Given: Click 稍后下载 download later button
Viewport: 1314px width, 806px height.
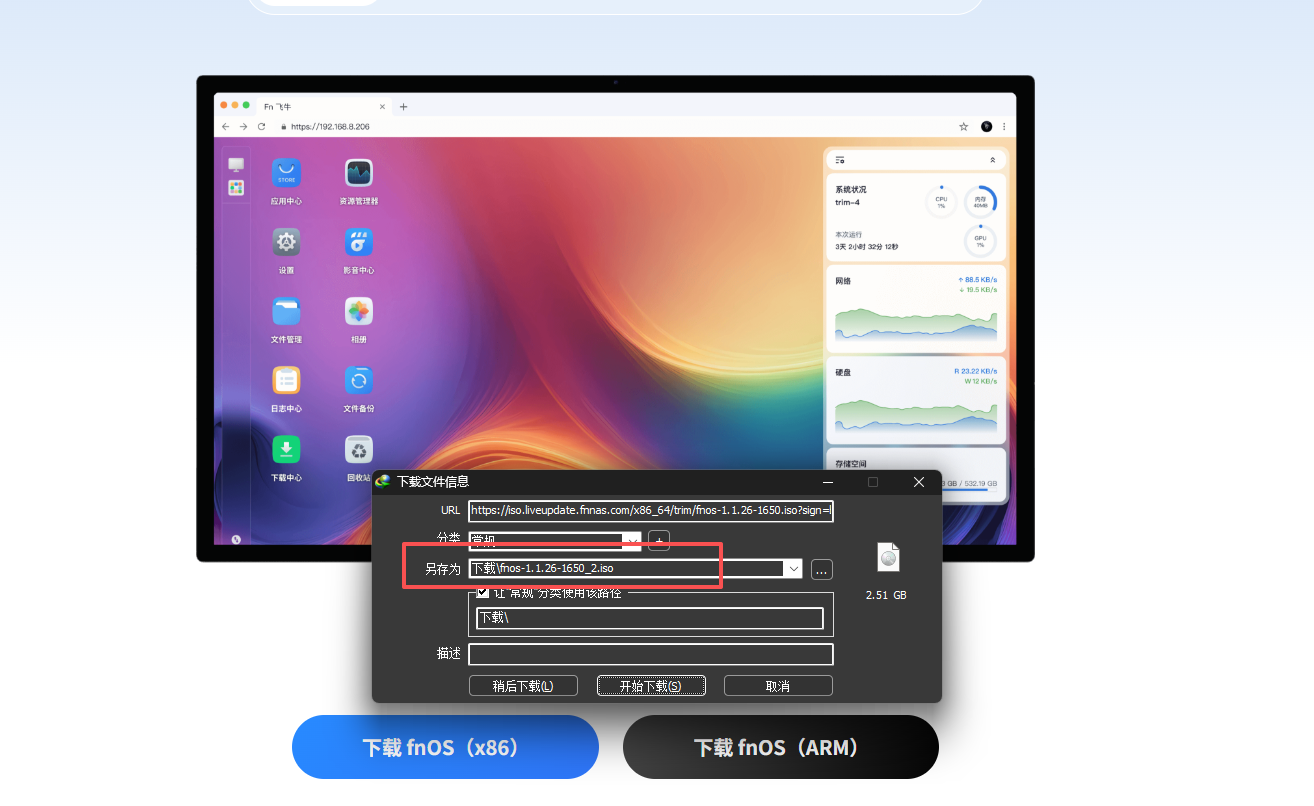Looking at the screenshot, I should (523, 686).
